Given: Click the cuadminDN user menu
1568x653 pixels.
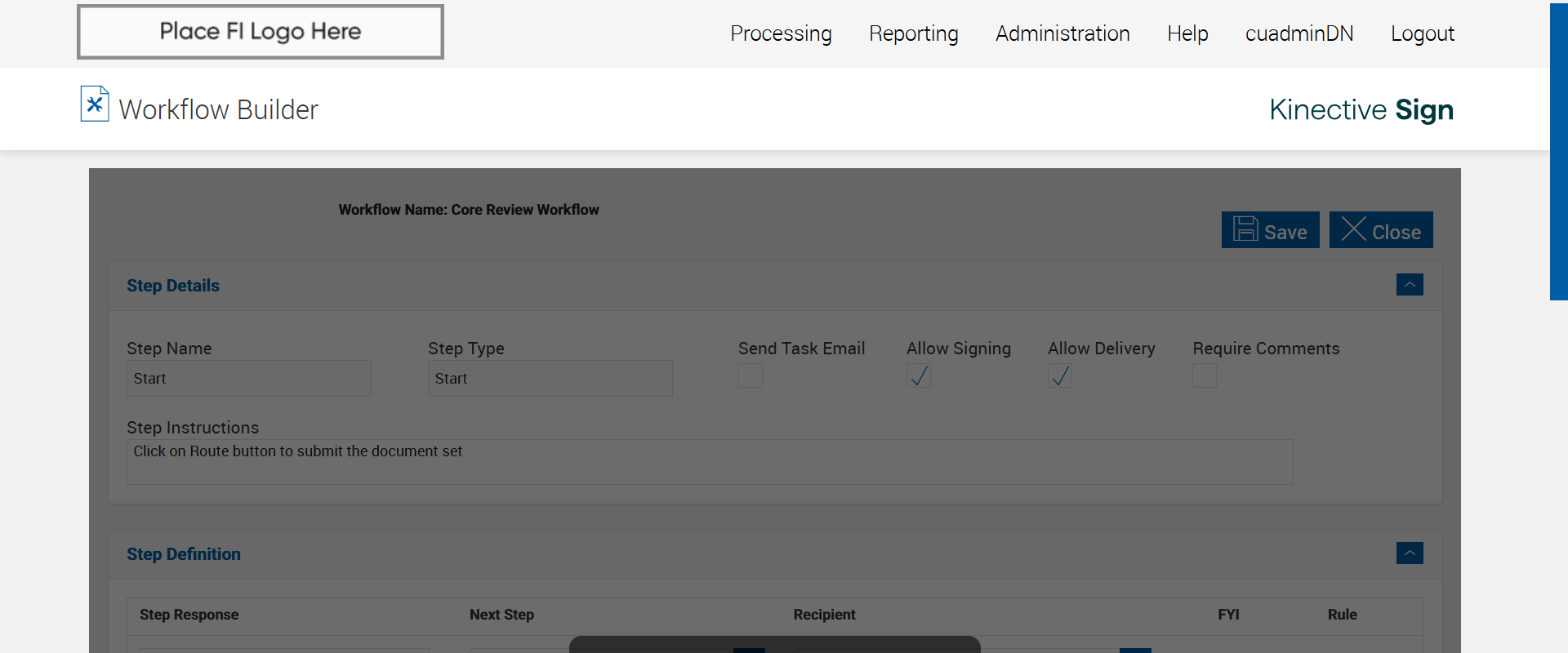Looking at the screenshot, I should (1299, 33).
